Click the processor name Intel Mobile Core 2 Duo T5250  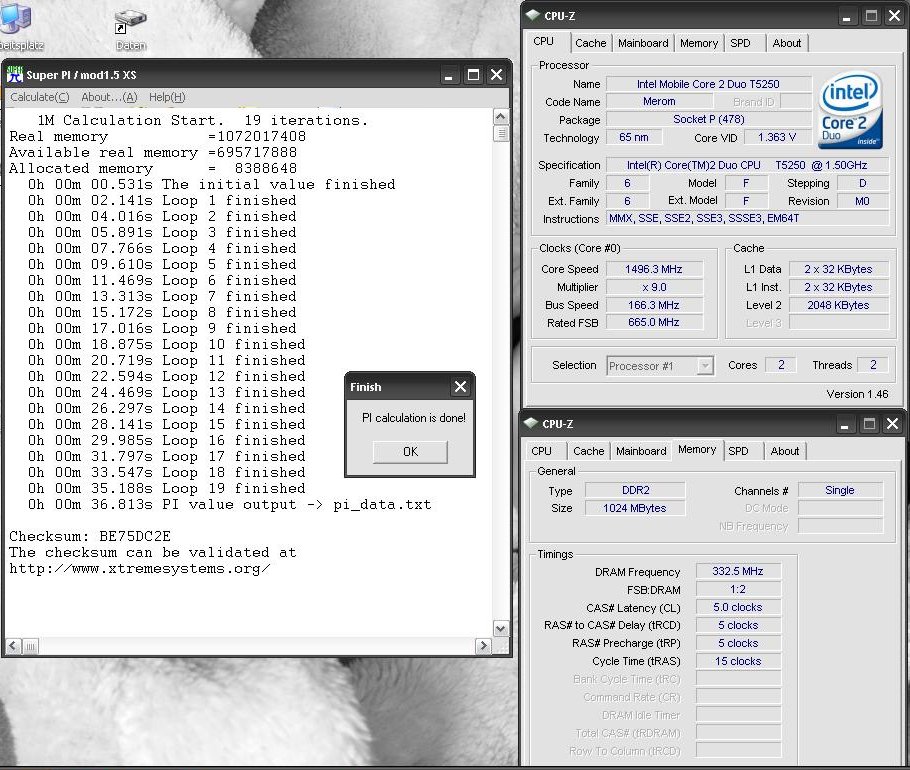pyautogui.click(x=708, y=84)
